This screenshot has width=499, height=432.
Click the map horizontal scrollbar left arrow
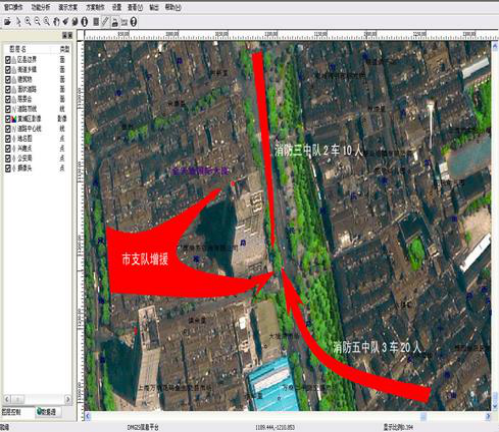(88, 416)
